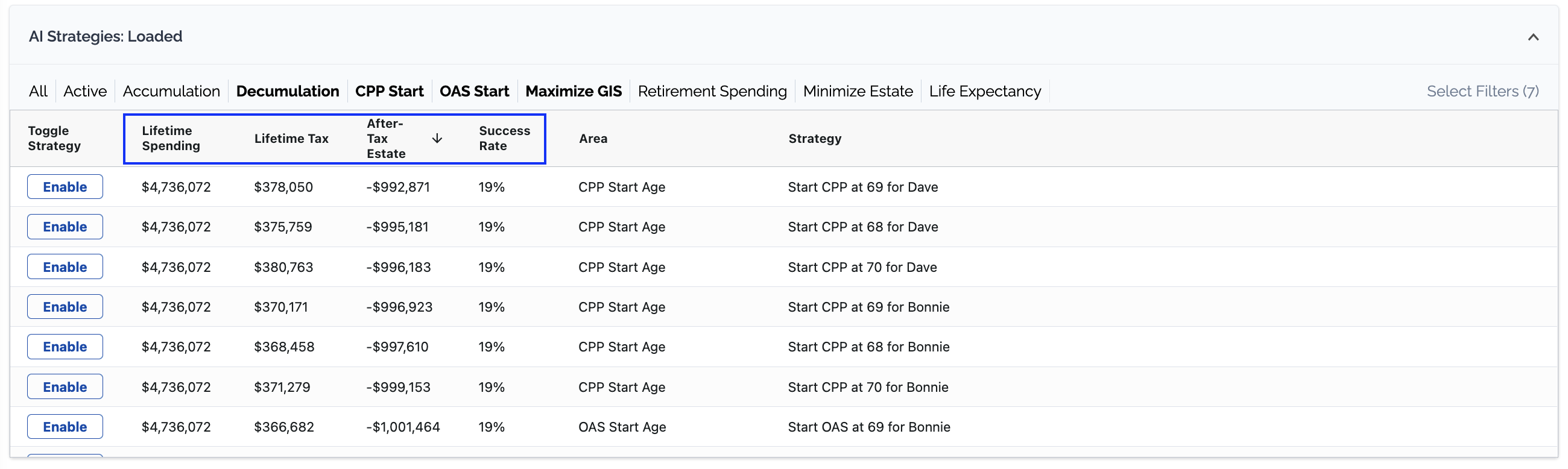Viewport: 1568px width, 469px height.
Task: Switch to the Active filter tab
Action: click(84, 91)
